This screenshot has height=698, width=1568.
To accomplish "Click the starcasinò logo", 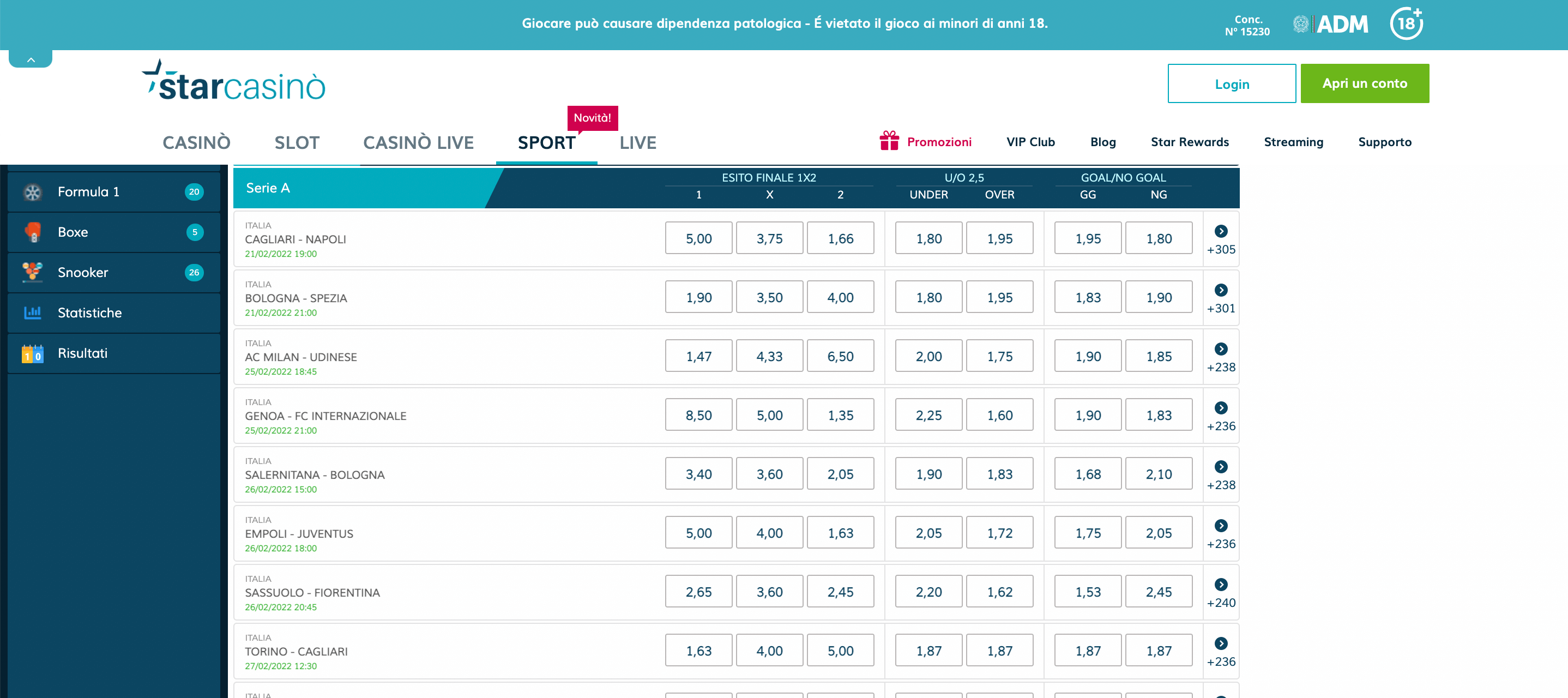I will pyautogui.click(x=234, y=80).
